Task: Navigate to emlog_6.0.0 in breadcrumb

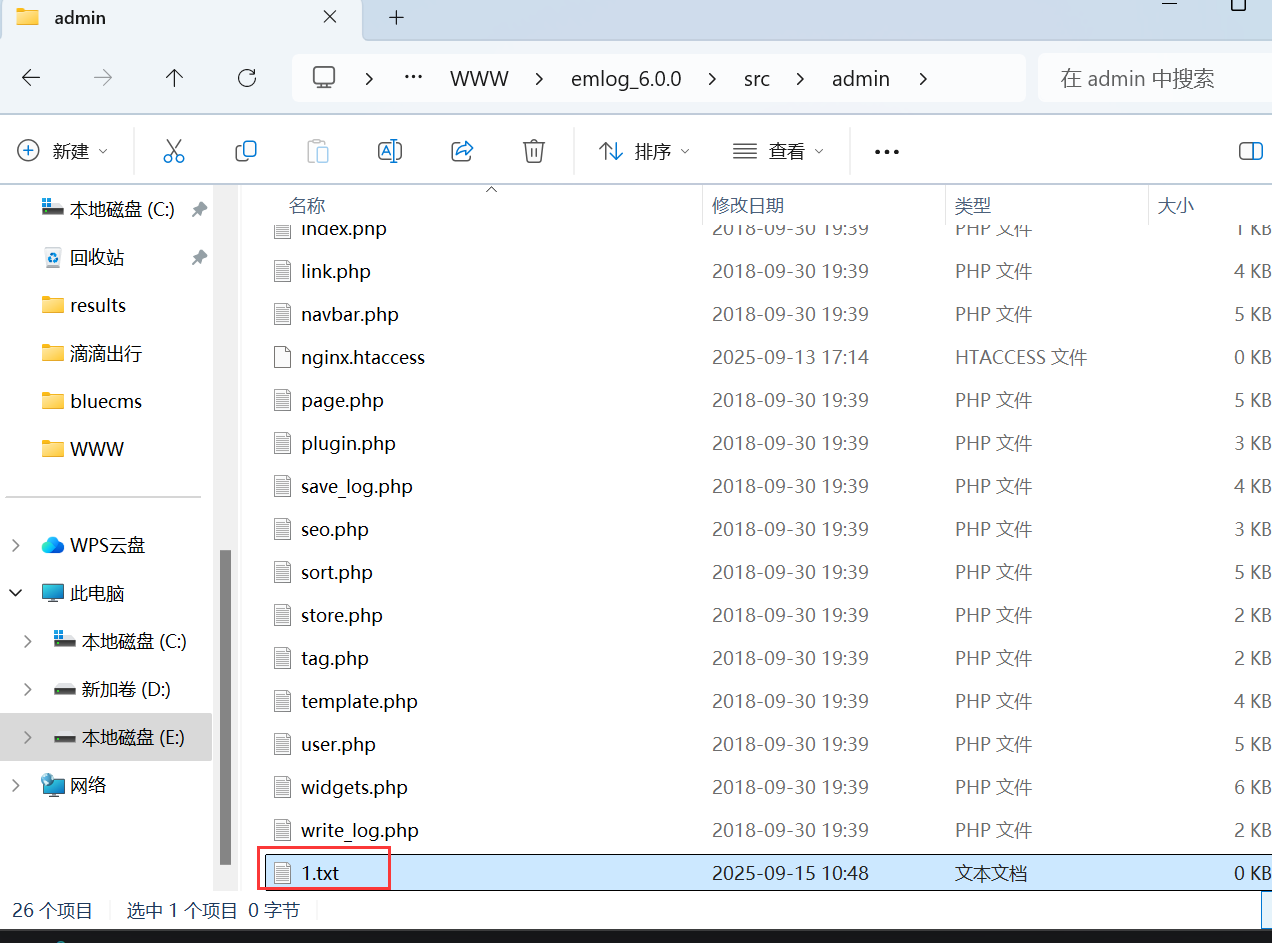Action: point(626,79)
